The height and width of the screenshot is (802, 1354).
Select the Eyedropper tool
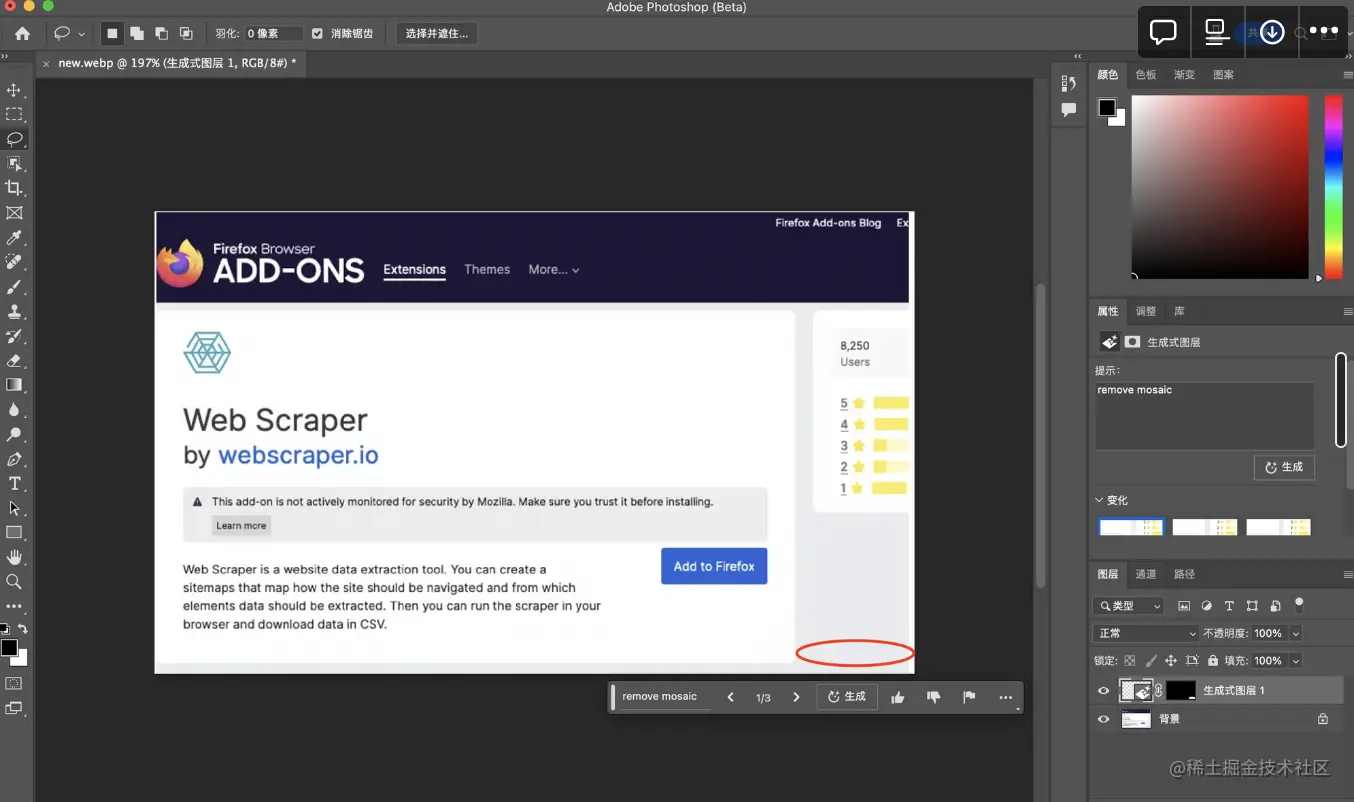click(14, 237)
